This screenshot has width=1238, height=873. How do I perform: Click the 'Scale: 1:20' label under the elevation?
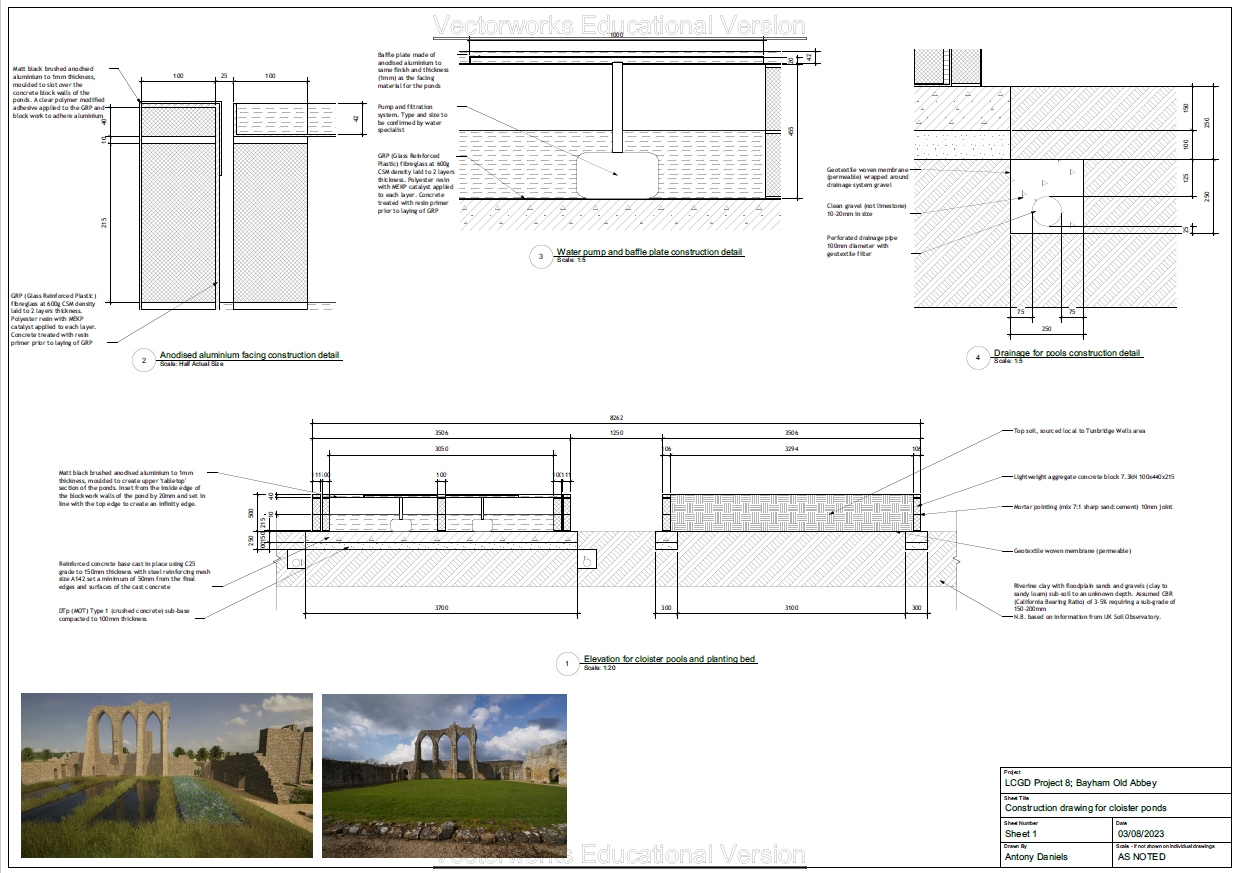click(x=600, y=668)
